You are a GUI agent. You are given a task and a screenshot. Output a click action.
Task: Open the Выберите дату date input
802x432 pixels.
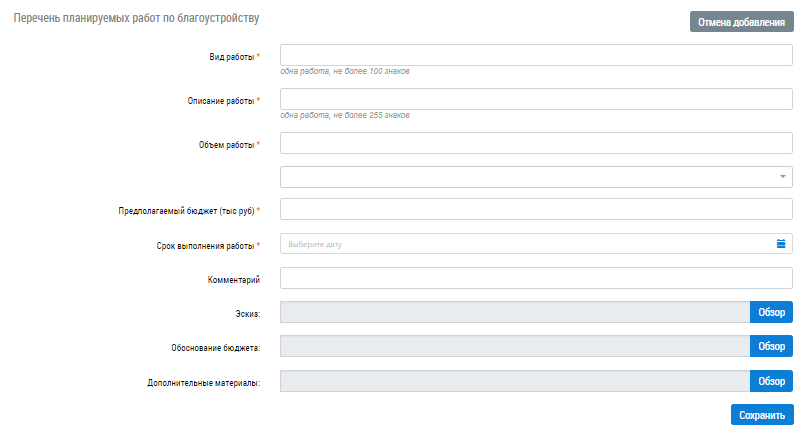click(525, 244)
